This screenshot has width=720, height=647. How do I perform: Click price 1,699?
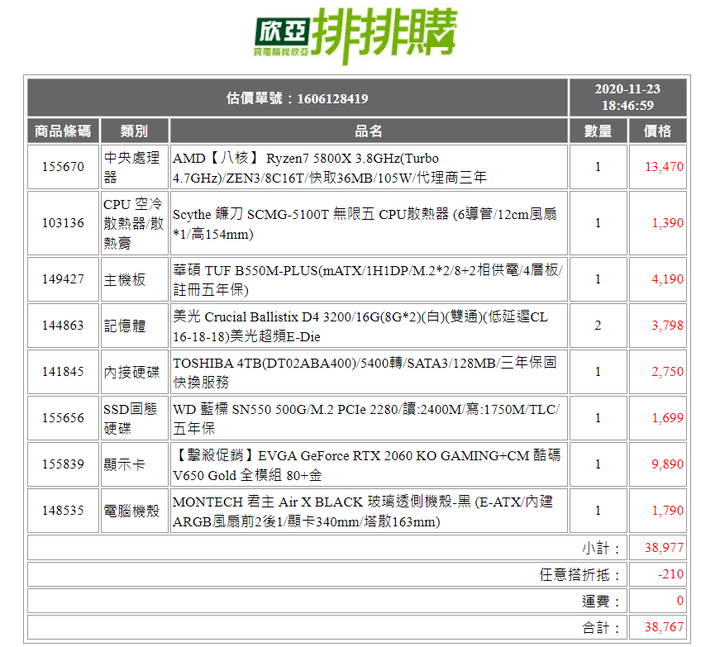click(x=668, y=418)
